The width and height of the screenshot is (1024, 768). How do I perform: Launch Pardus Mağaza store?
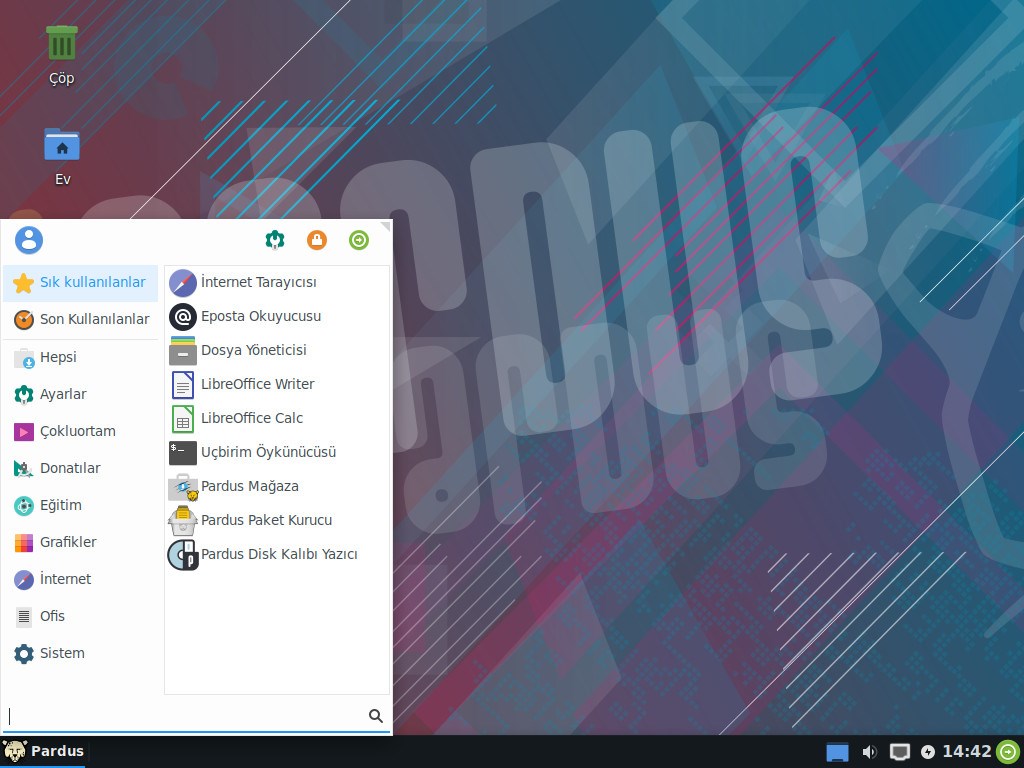[277, 486]
